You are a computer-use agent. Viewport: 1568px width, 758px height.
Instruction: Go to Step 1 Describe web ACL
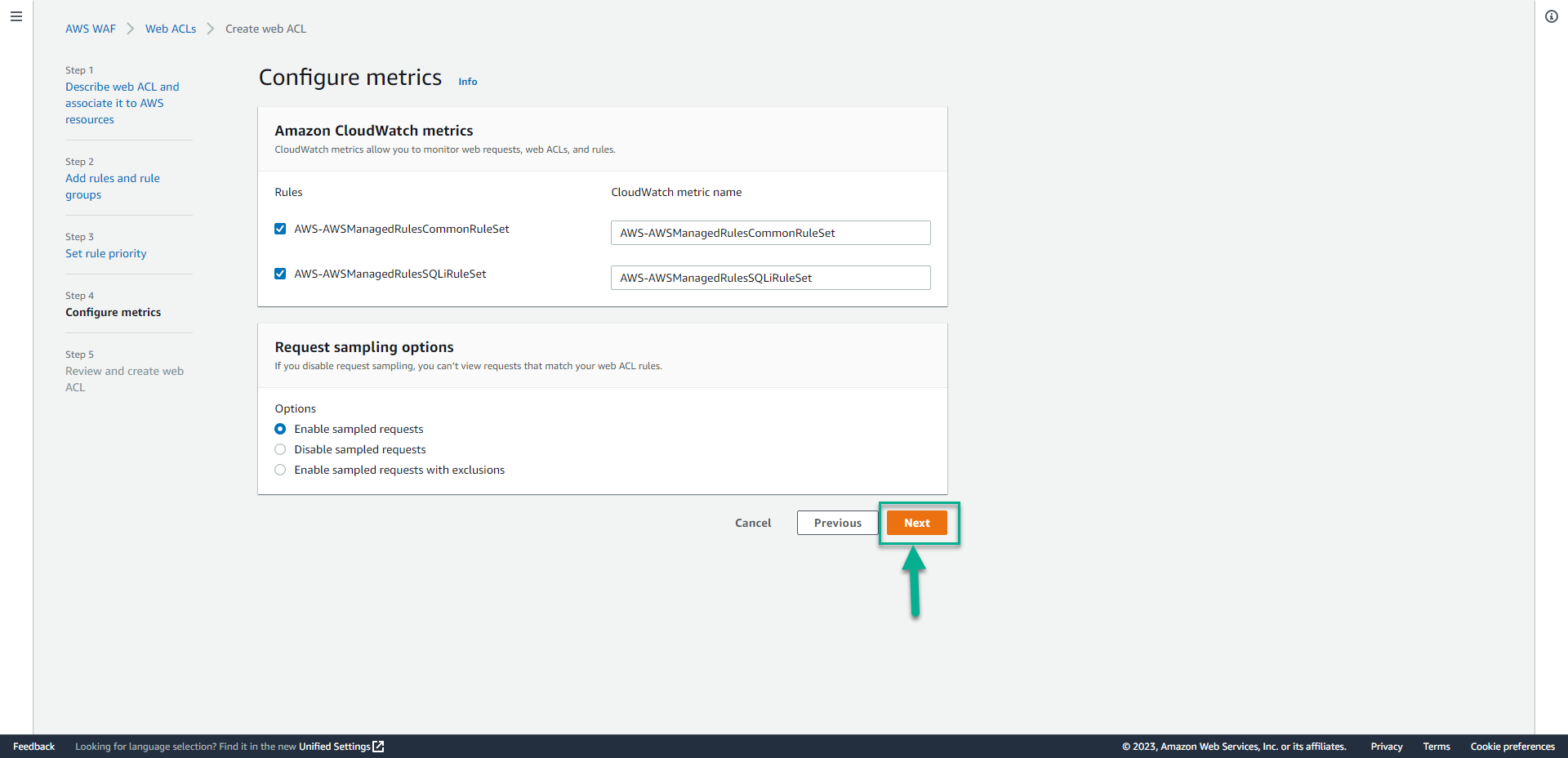pyautogui.click(x=122, y=102)
